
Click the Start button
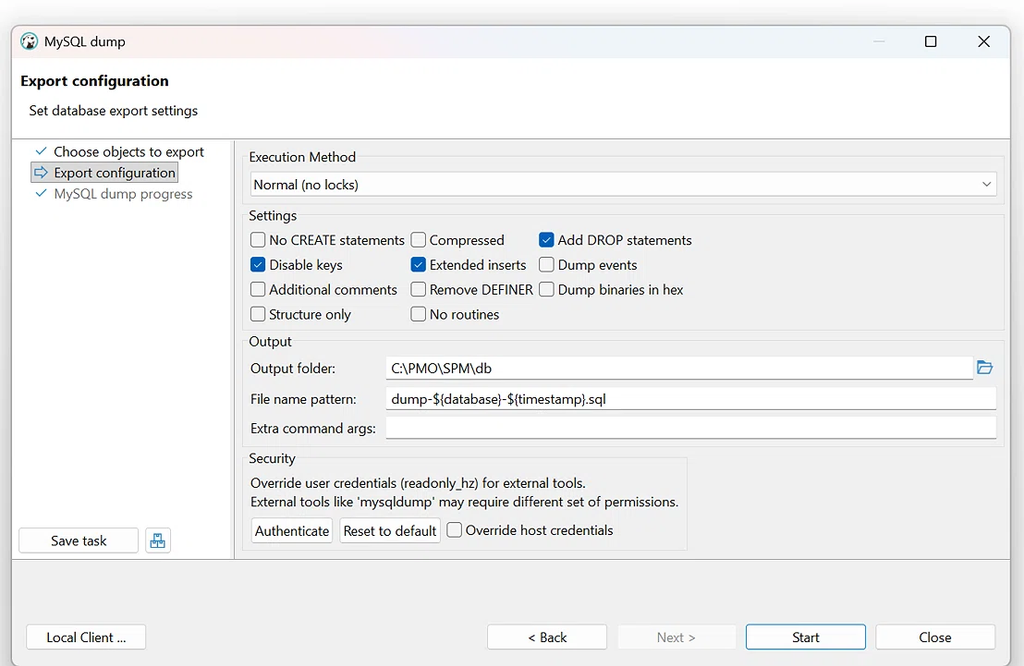point(805,637)
